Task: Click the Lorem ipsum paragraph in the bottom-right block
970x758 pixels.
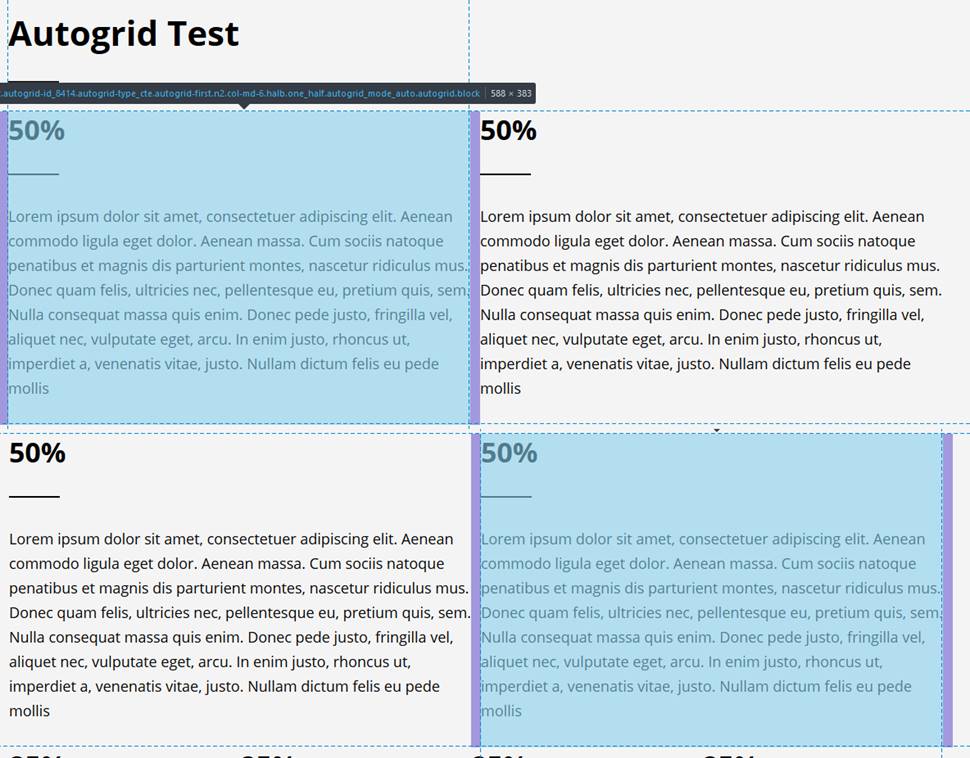Action: 710,624
